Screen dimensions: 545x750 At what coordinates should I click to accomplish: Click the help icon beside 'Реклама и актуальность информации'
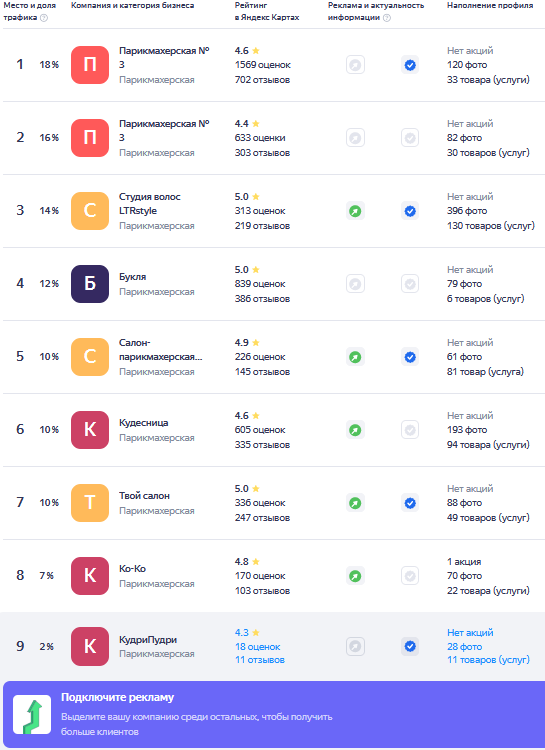point(387,18)
